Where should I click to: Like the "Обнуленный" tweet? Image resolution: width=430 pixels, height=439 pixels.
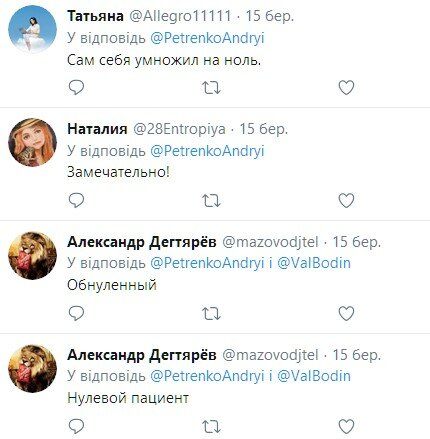click(x=346, y=313)
